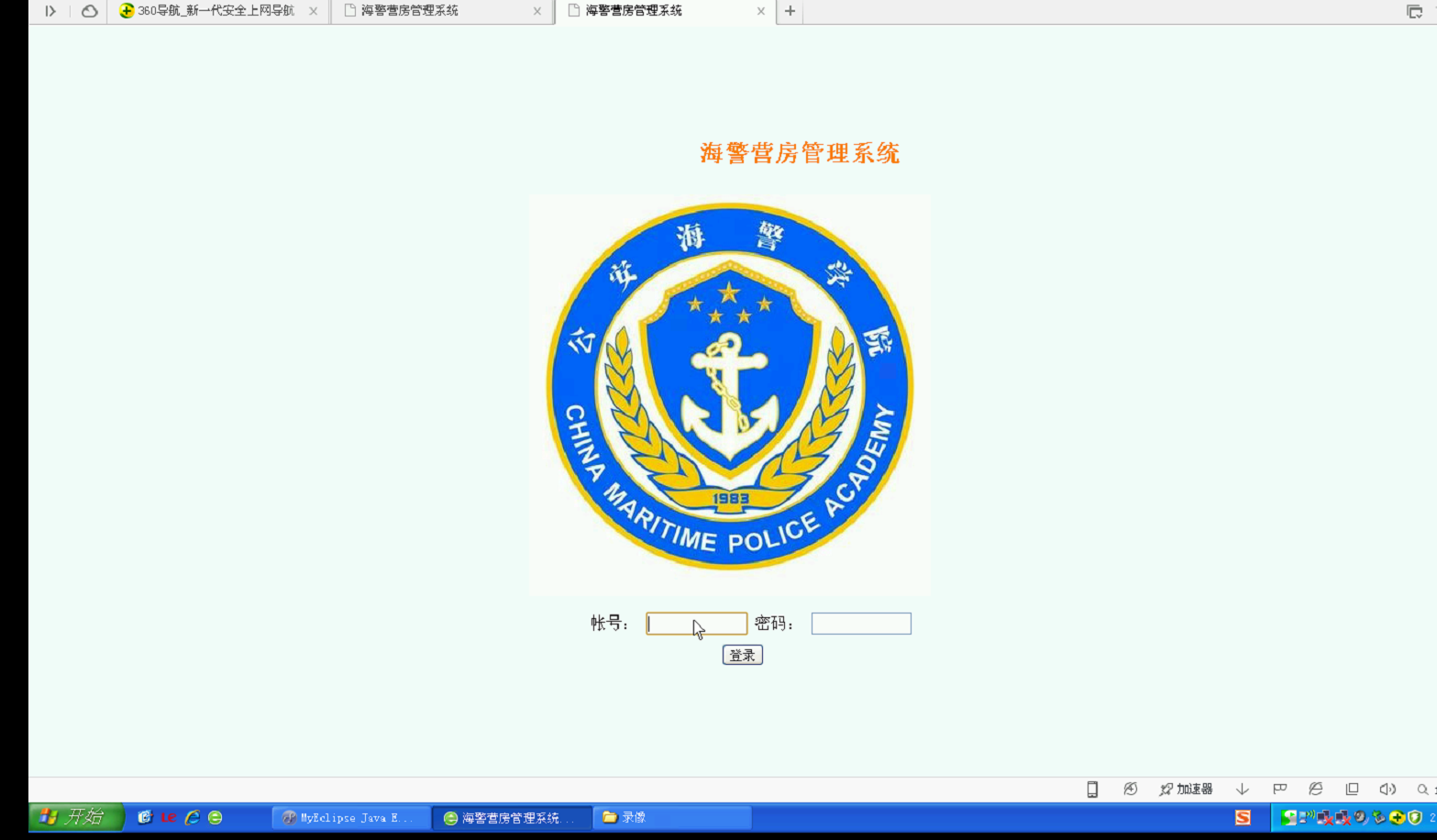
Task: Close the 360导航 tab
Action: click(x=313, y=11)
